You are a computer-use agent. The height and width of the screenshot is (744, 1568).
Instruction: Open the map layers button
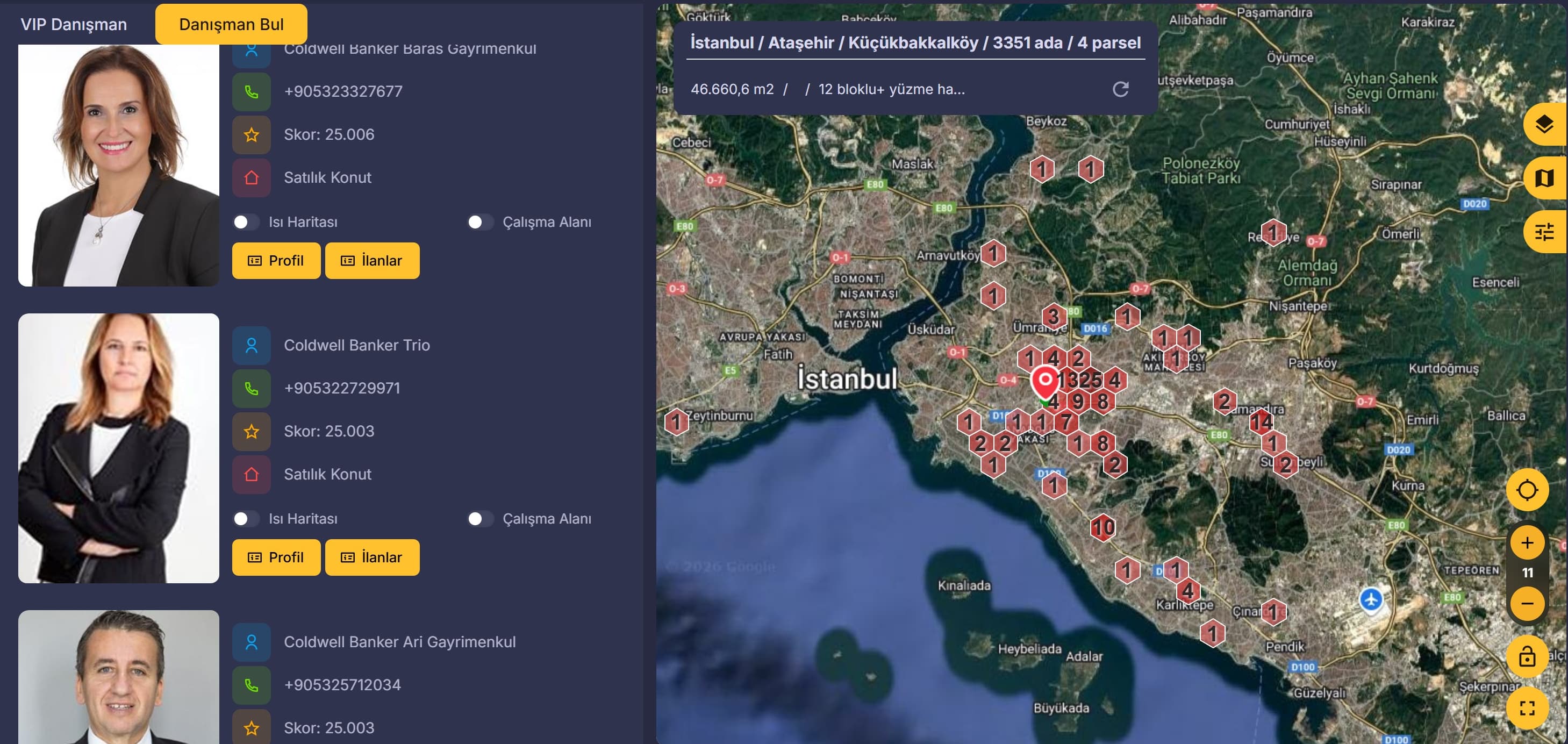[x=1544, y=125]
